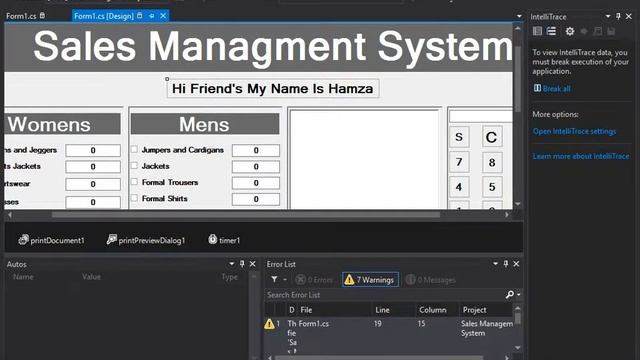Click designer vertical scrollbar down arrow
Image resolution: width=640 pixels, height=360 pixels.
[x=518, y=204]
